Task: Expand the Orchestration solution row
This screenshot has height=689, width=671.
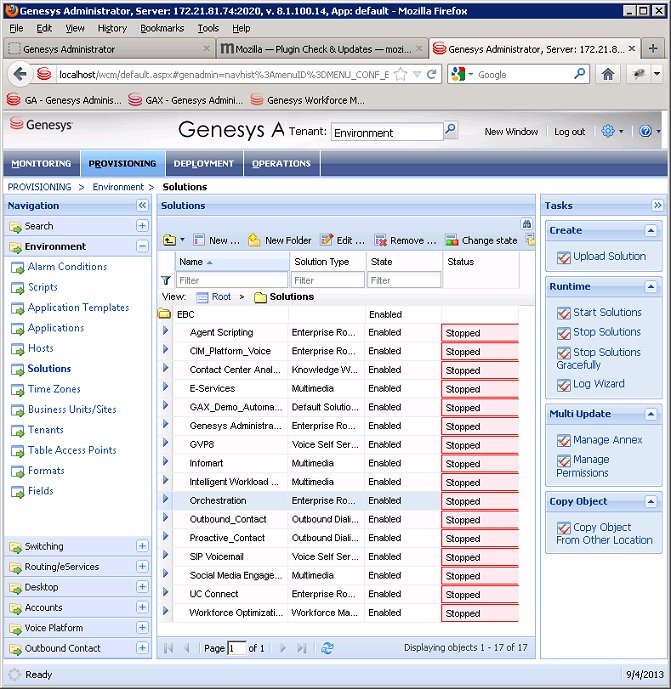Action: pyautogui.click(x=165, y=499)
